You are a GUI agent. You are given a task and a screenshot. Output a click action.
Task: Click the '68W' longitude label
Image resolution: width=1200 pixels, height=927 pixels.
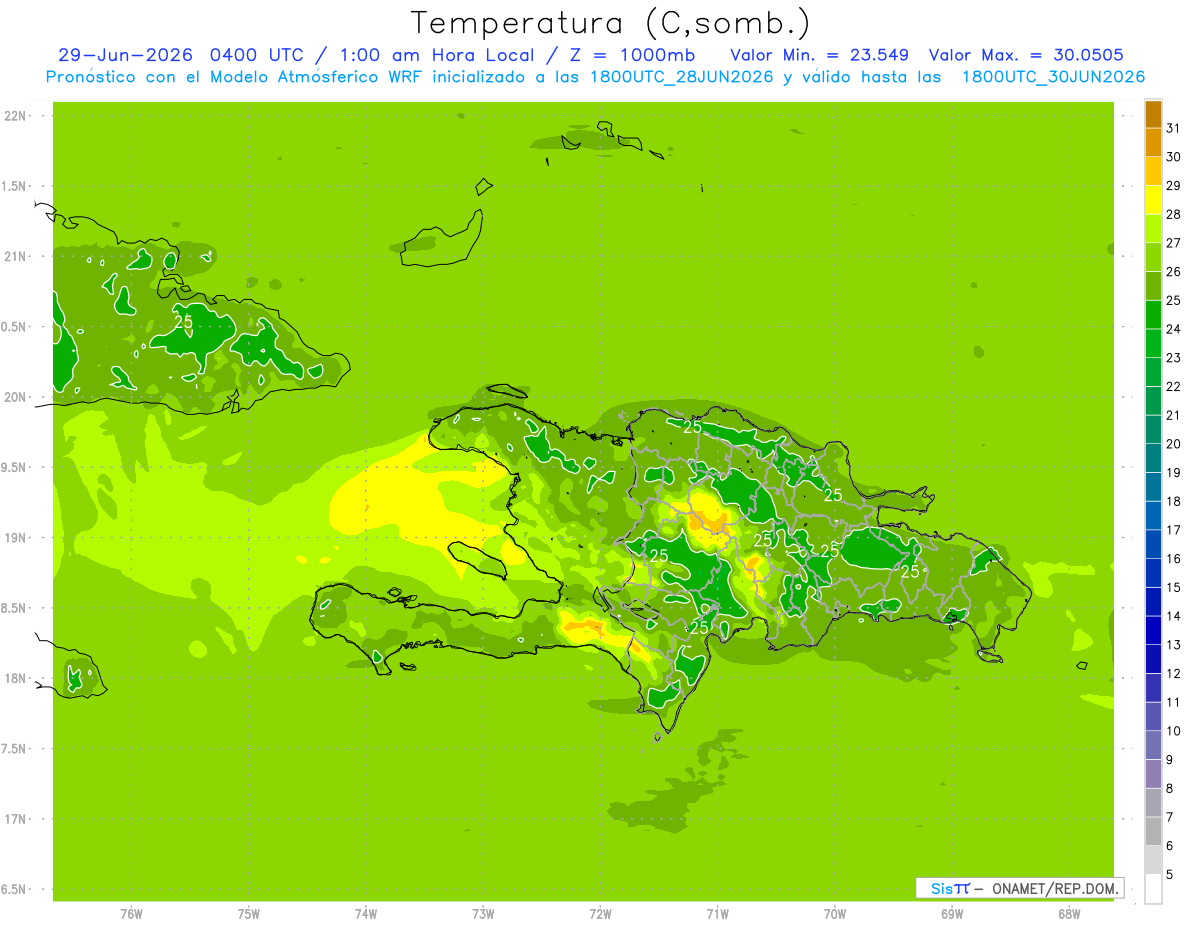pyautogui.click(x=1069, y=913)
